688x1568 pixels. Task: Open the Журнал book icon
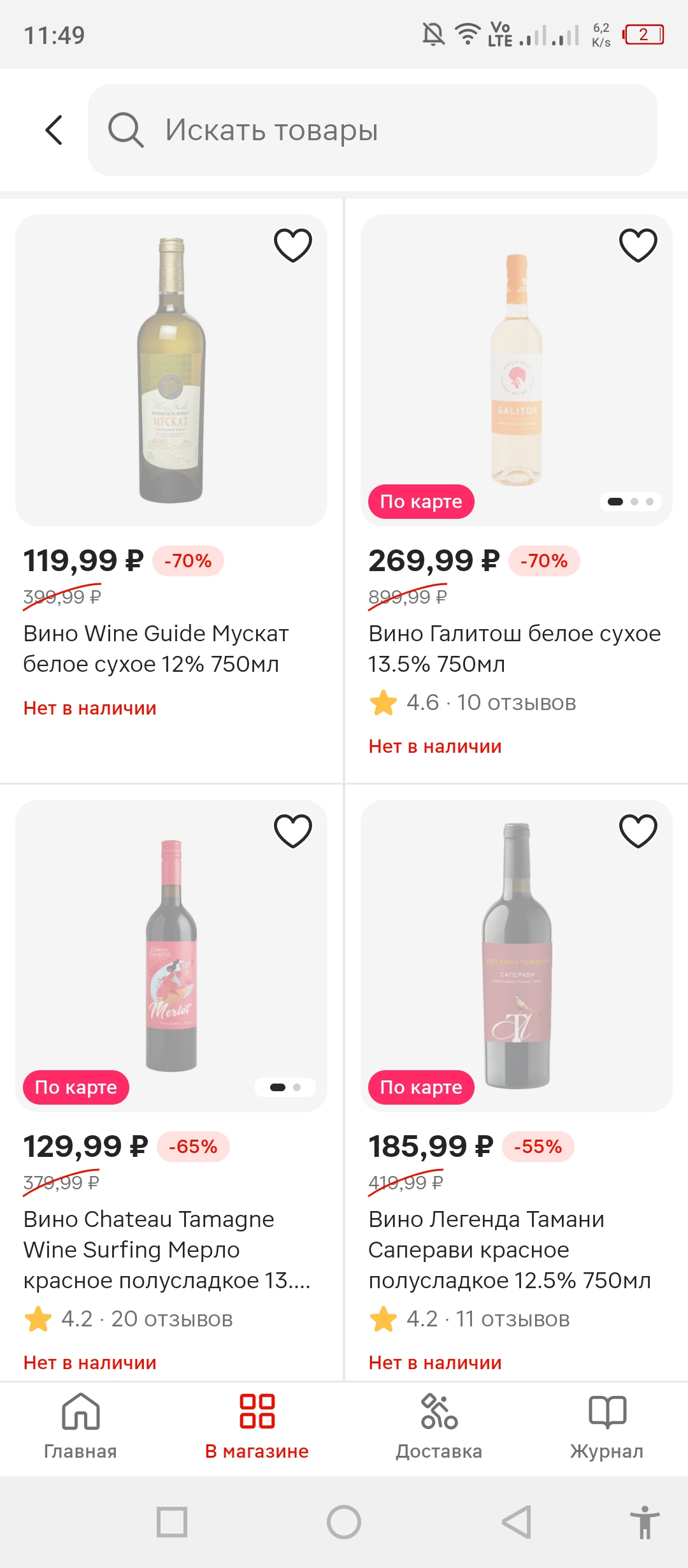[x=607, y=1411]
